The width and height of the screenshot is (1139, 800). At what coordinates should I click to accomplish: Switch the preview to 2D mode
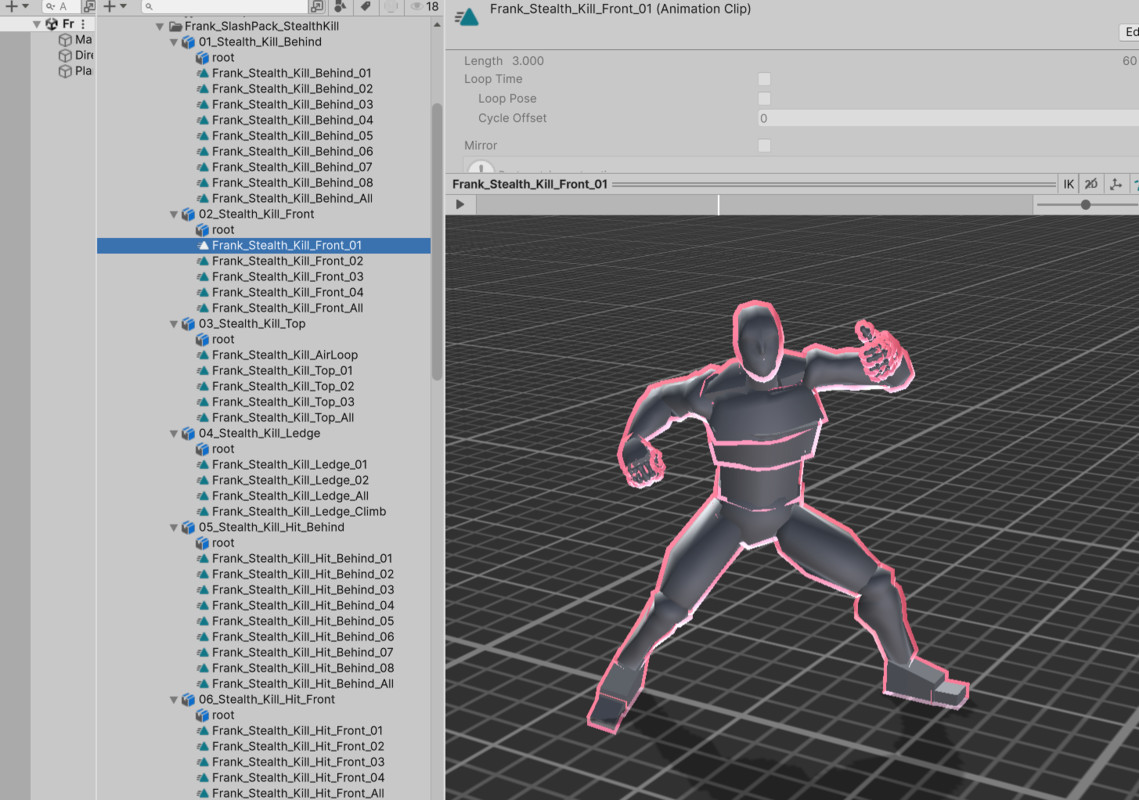(x=1091, y=183)
